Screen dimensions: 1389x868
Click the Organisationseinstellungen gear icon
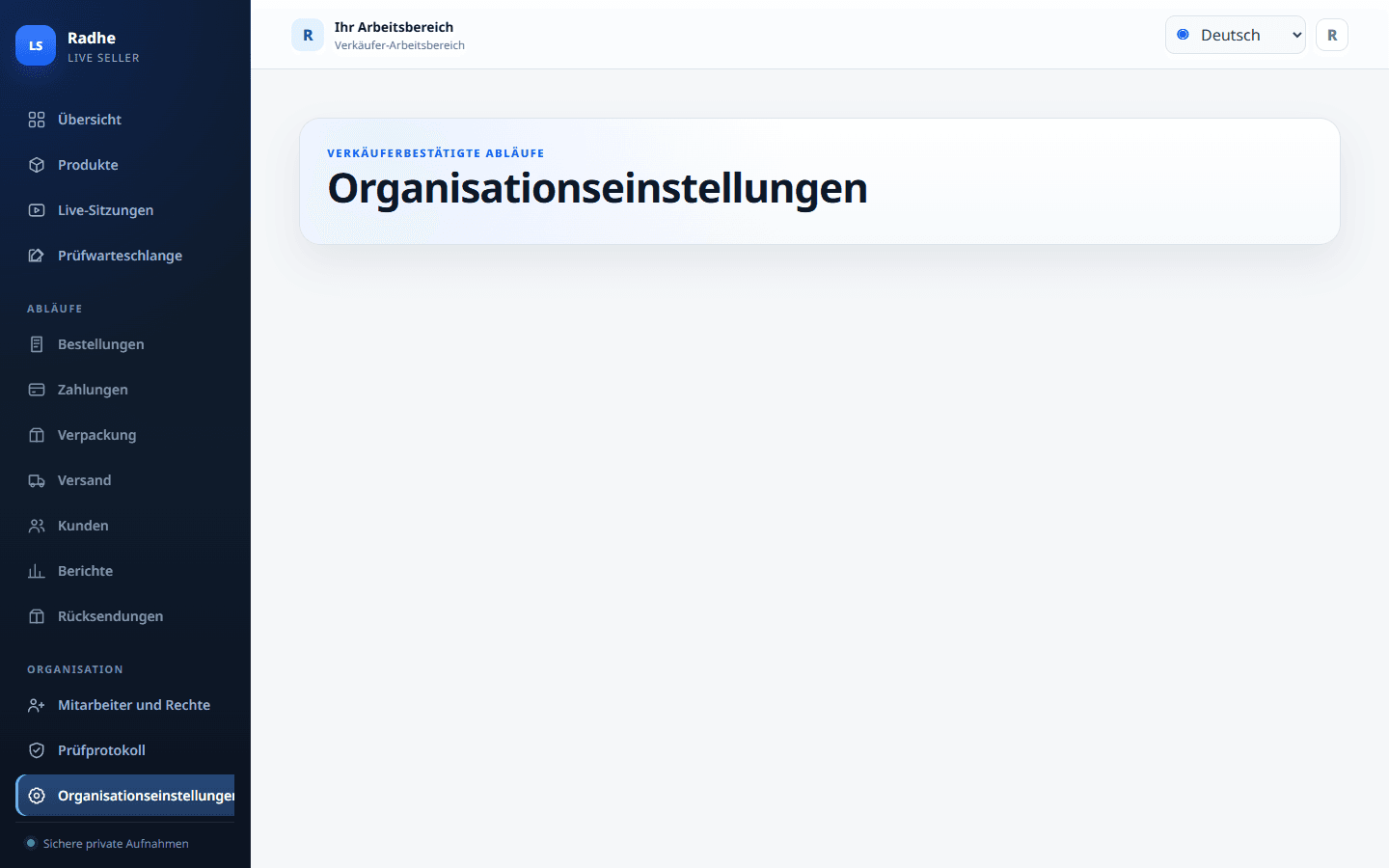37,796
